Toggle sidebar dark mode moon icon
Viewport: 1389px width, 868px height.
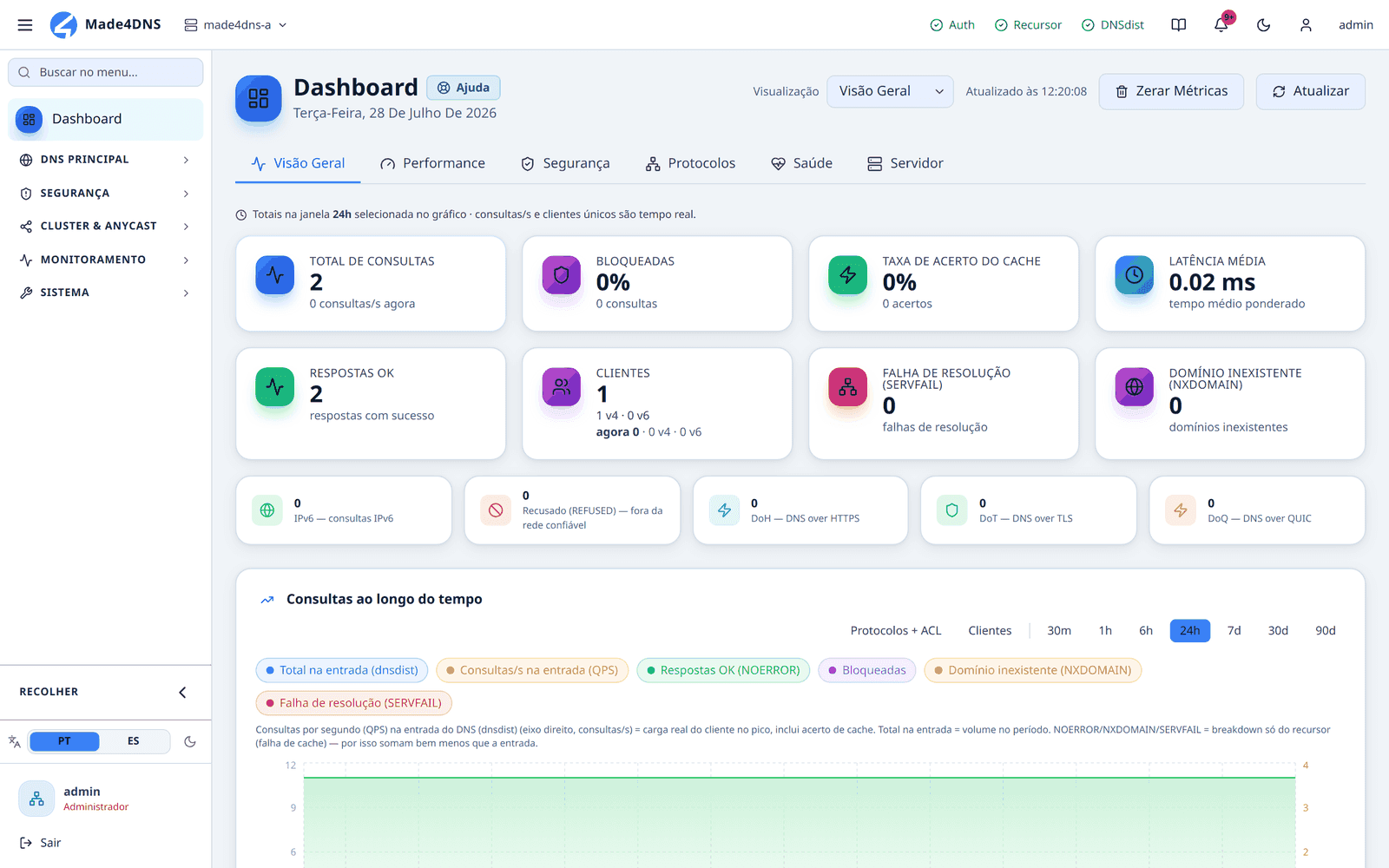pyautogui.click(x=190, y=741)
